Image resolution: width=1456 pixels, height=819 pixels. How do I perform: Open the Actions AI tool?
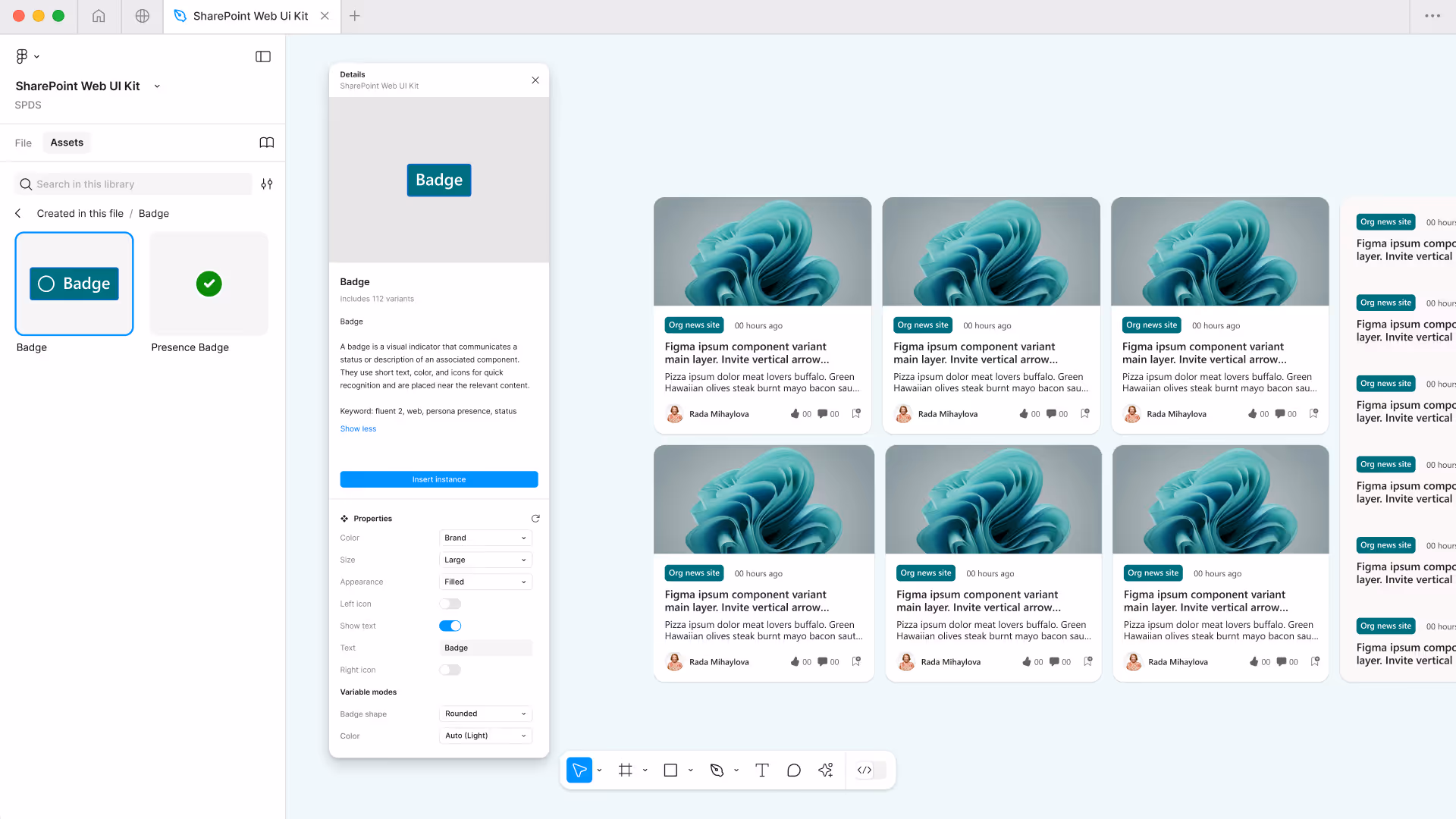coord(825,770)
